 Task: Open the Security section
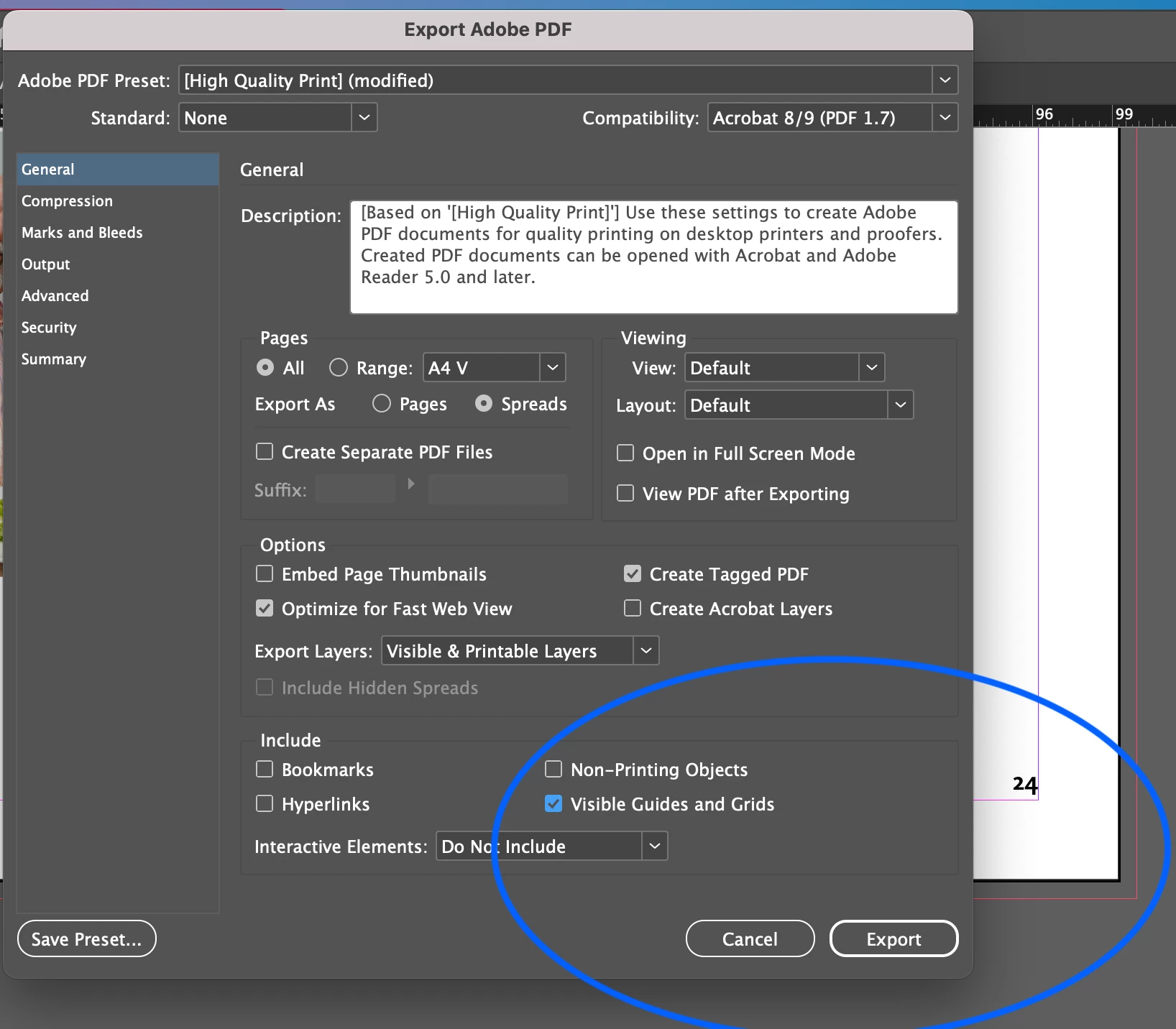[117, 328]
